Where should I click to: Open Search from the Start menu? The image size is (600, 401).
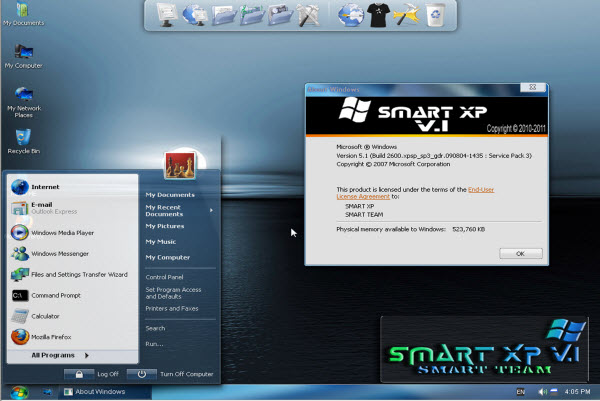click(155, 328)
